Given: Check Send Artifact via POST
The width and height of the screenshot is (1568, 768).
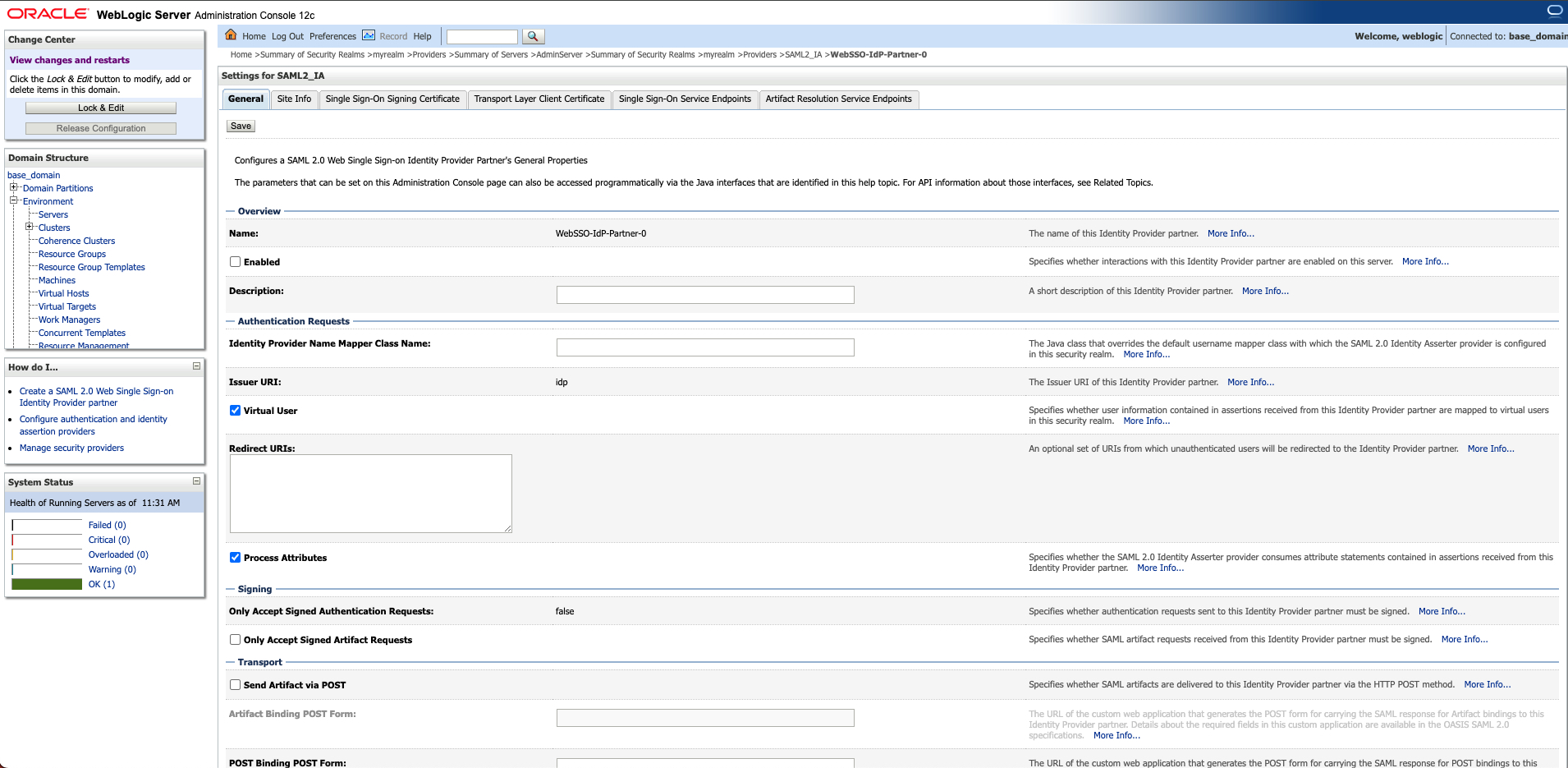Looking at the screenshot, I should click(x=236, y=685).
